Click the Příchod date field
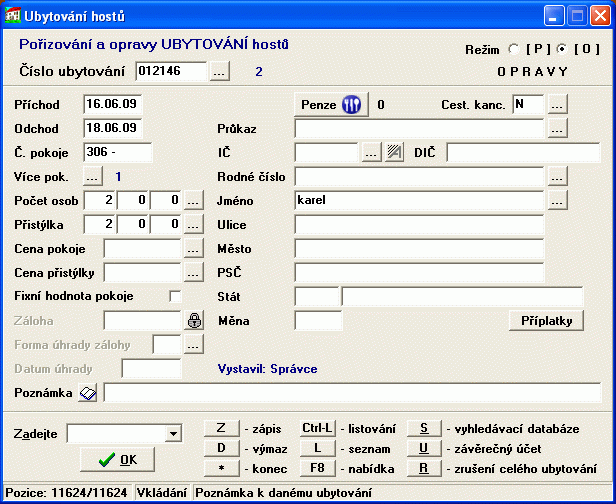616x504 pixels. [x=113, y=104]
